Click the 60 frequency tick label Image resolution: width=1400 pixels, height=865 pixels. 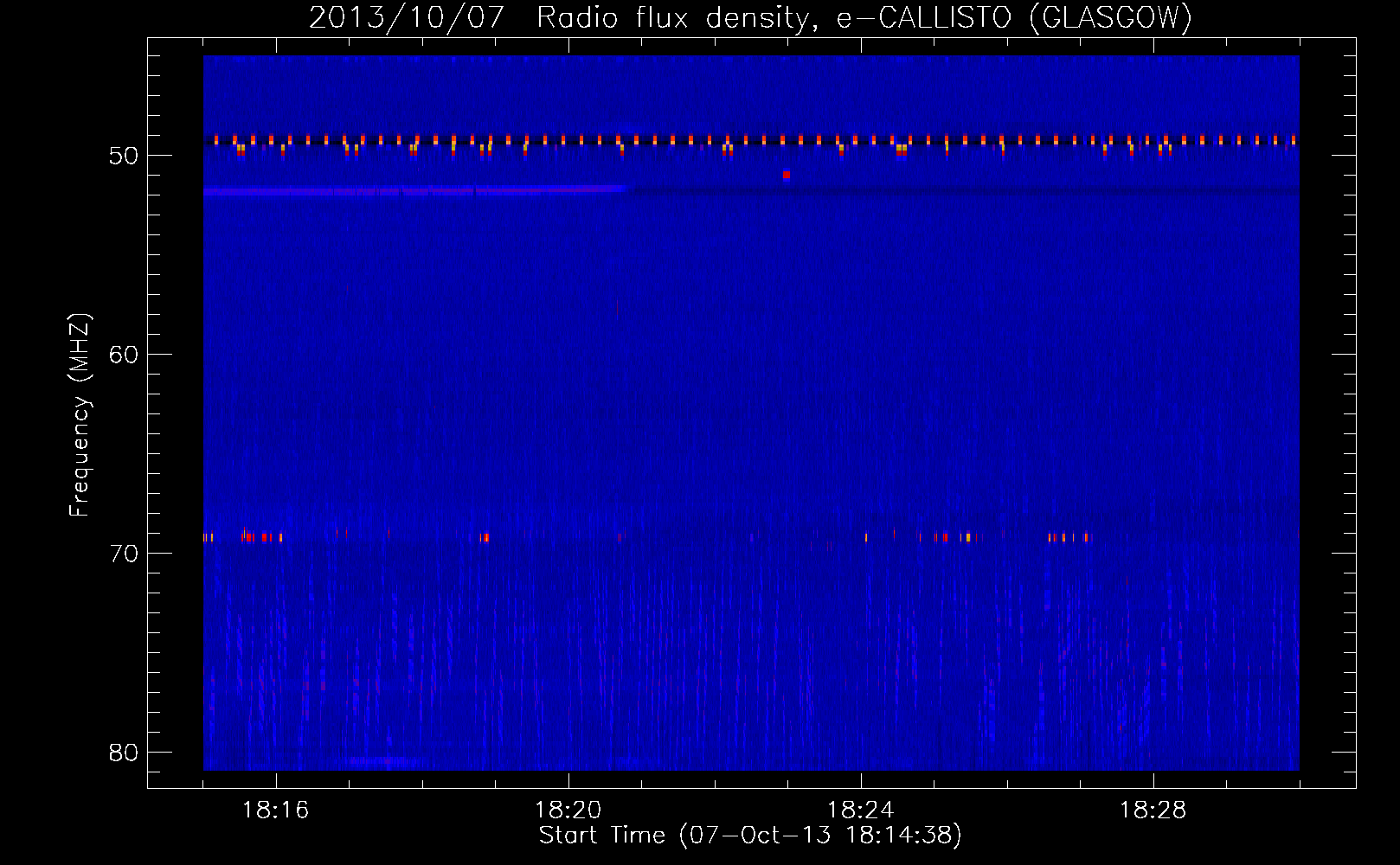(x=124, y=355)
